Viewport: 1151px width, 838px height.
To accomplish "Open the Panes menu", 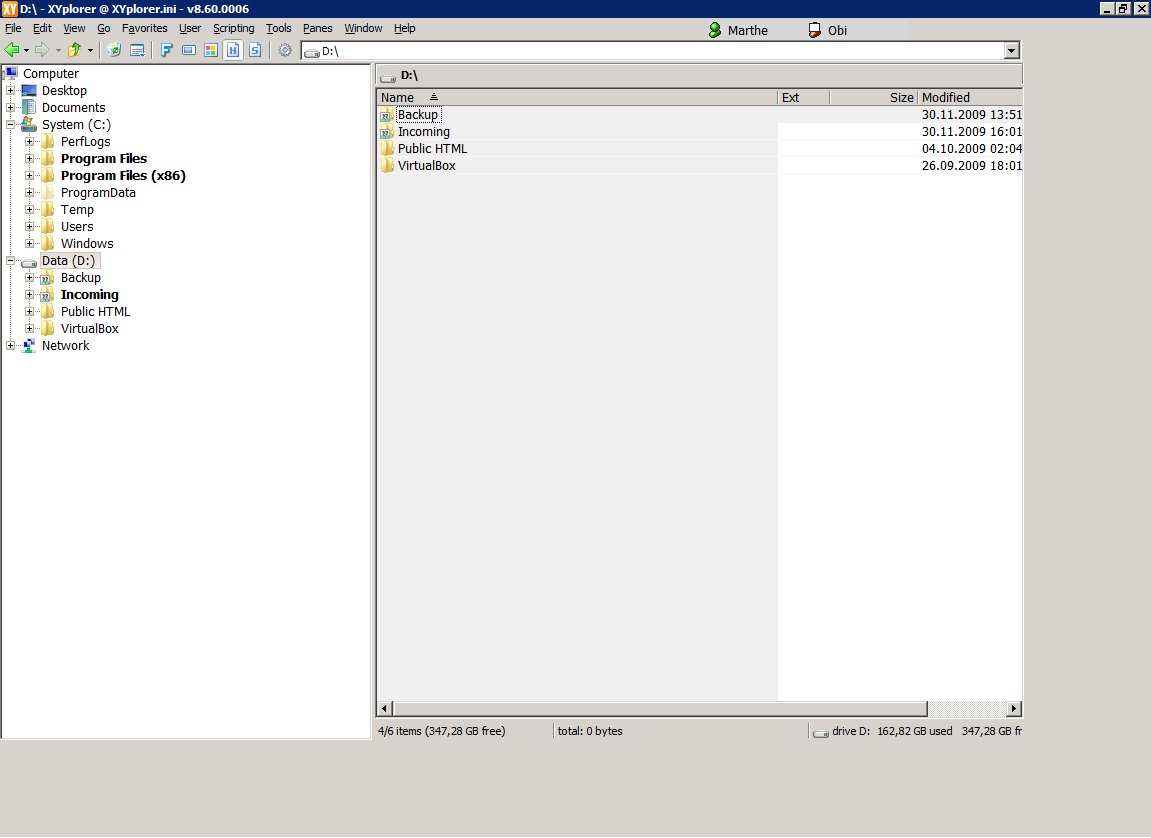I will (317, 28).
